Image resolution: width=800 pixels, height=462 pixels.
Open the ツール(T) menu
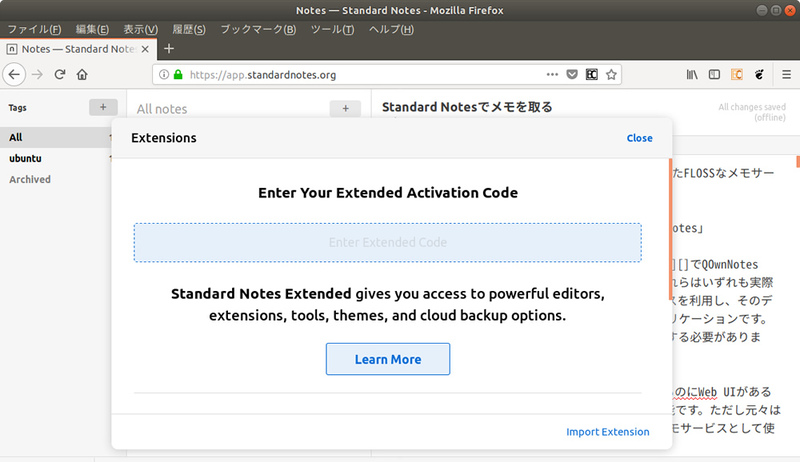[x=333, y=29]
